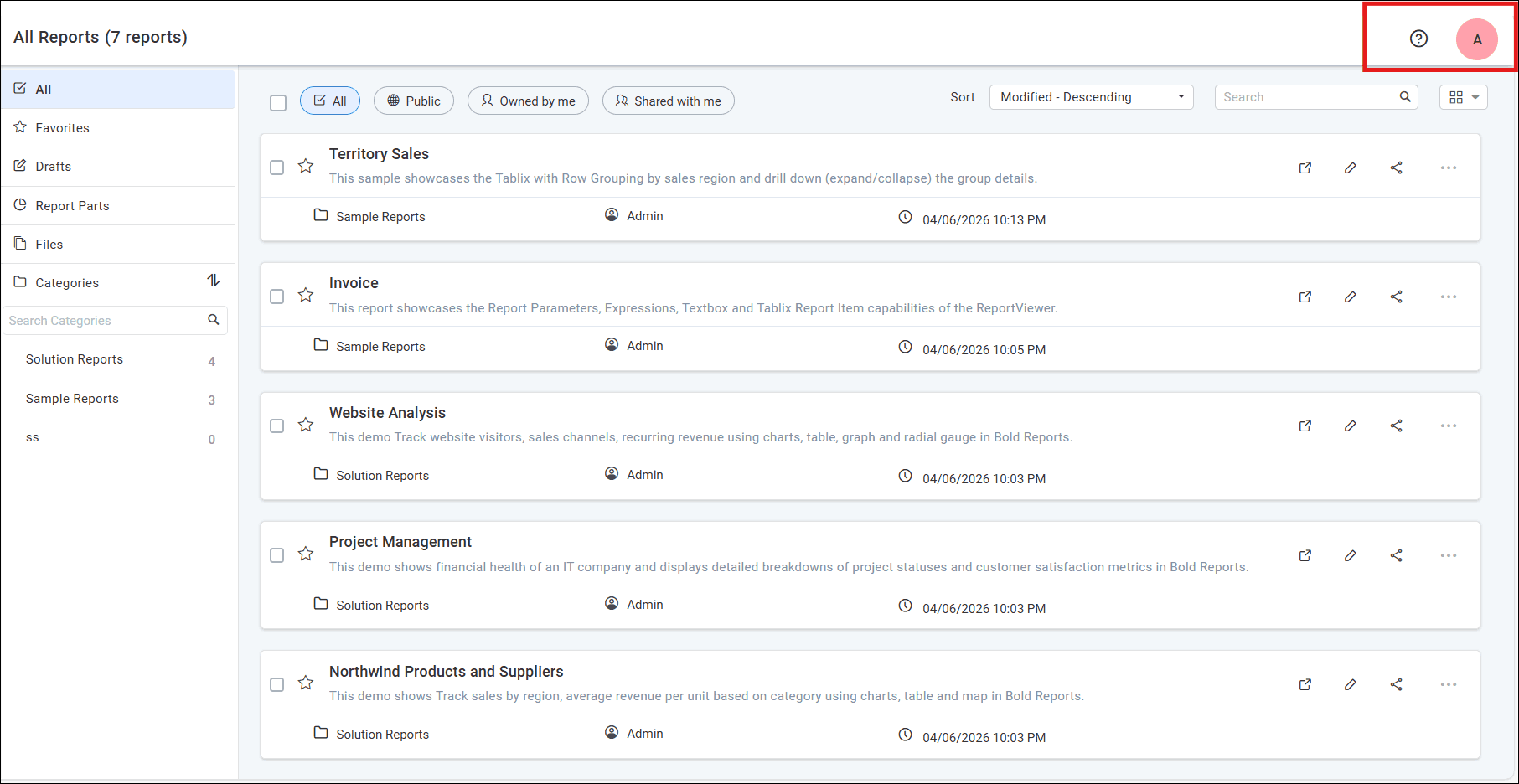Select the Solution Reports category

(x=75, y=359)
